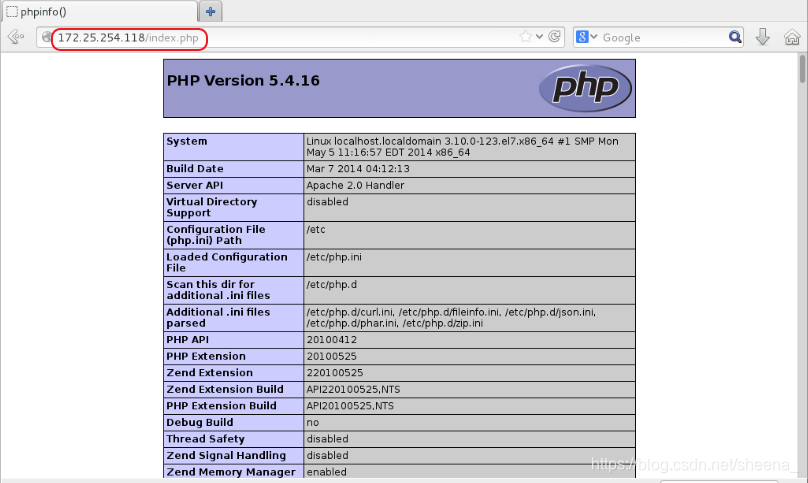Select the 'Server API' row label
Viewport: 808px width, 483px height.
pos(195,185)
